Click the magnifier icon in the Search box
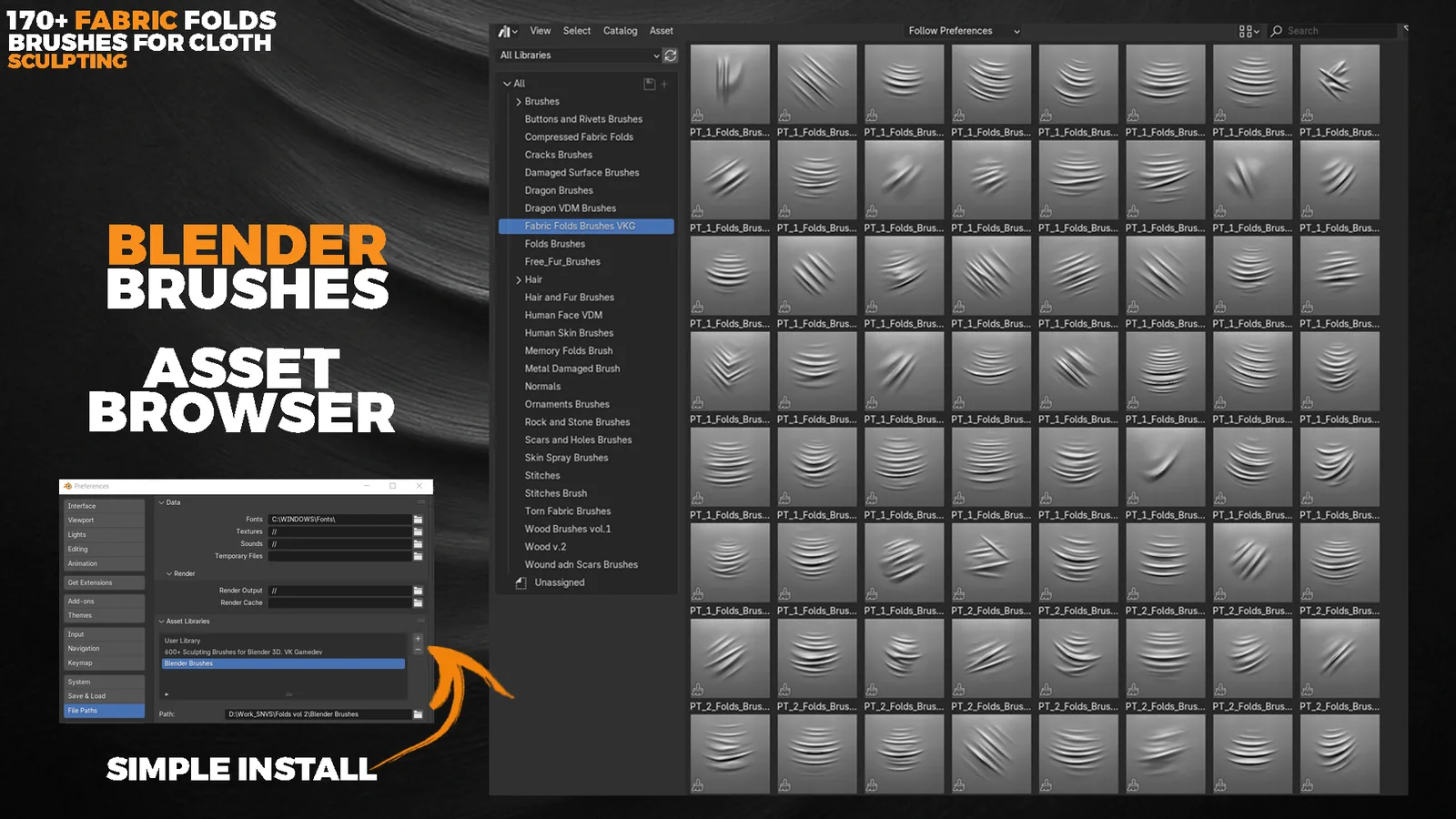 coord(1277,31)
